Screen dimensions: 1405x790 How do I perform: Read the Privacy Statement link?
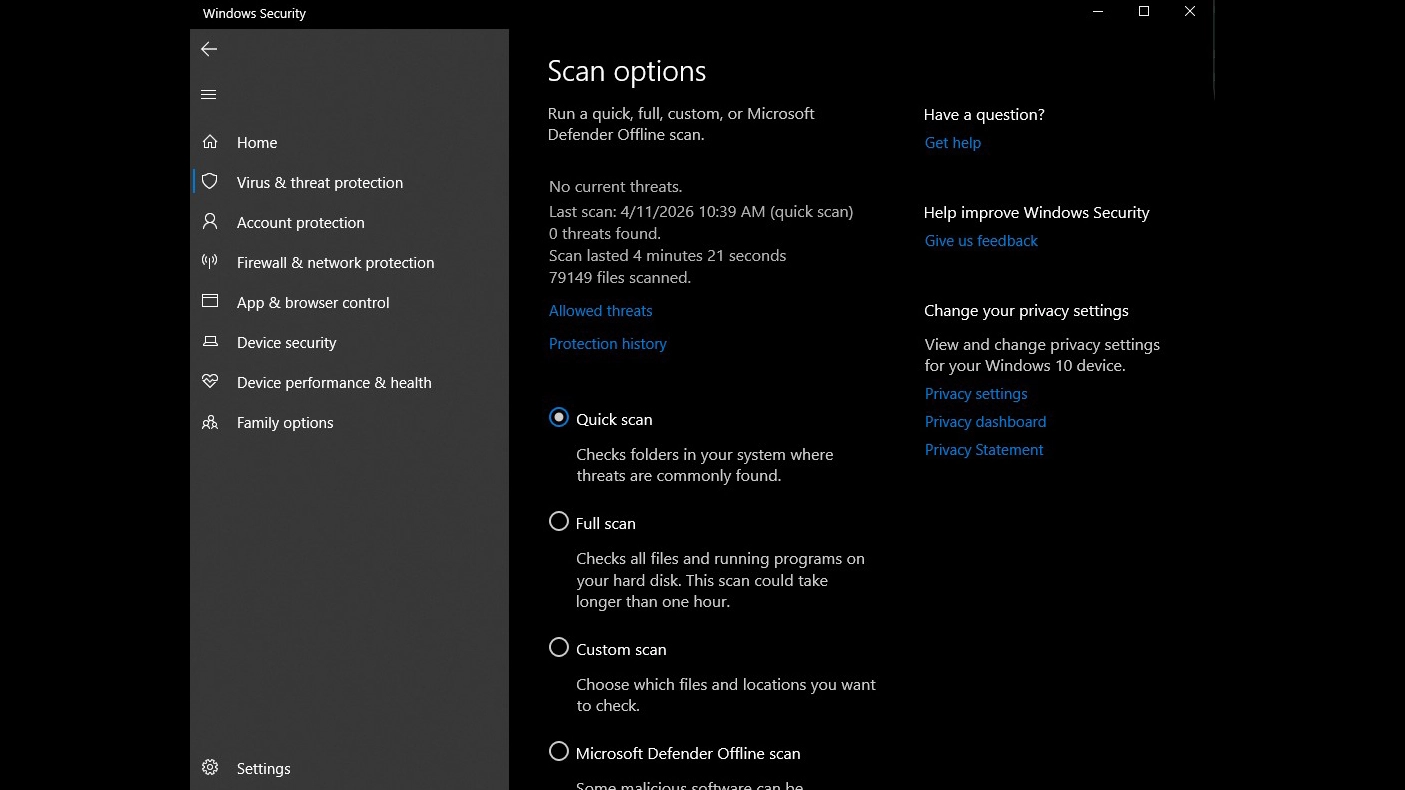(984, 450)
